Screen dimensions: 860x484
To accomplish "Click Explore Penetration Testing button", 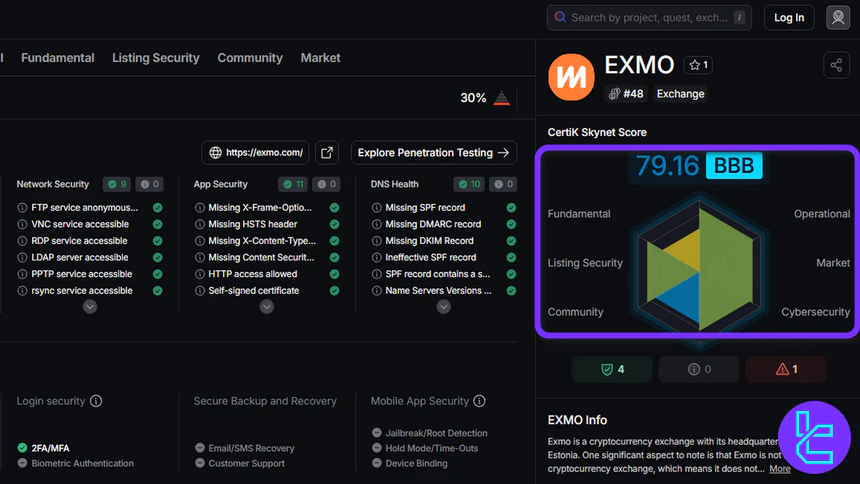I will tap(433, 153).
